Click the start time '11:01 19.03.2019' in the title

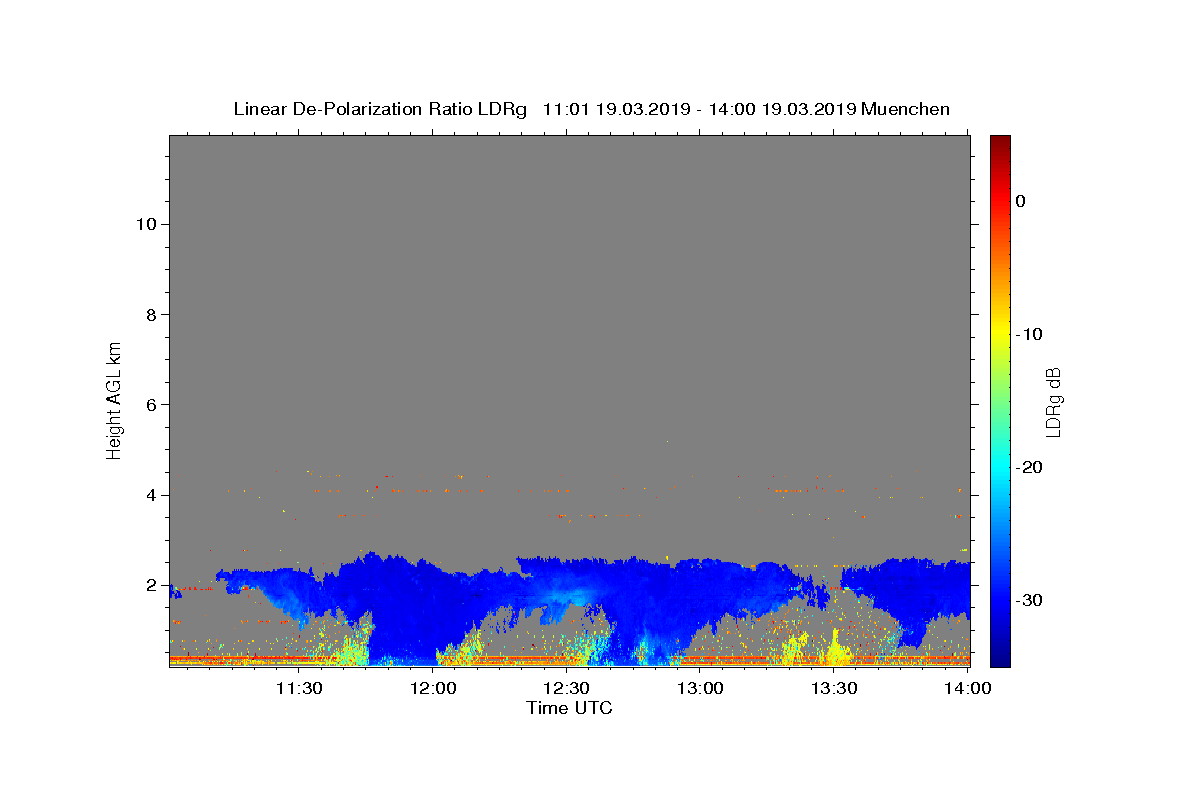tap(616, 109)
